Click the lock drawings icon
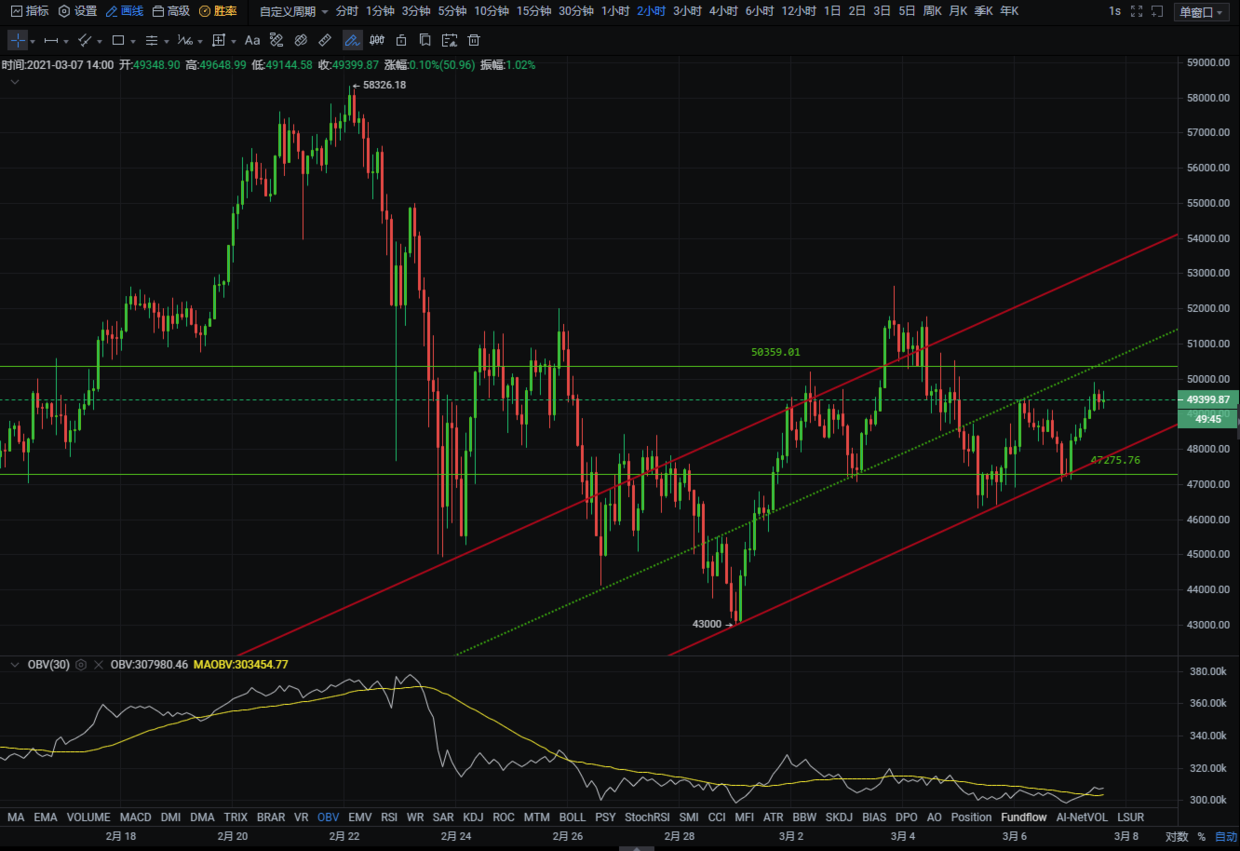Viewport: 1240px width, 851px height. click(401, 41)
